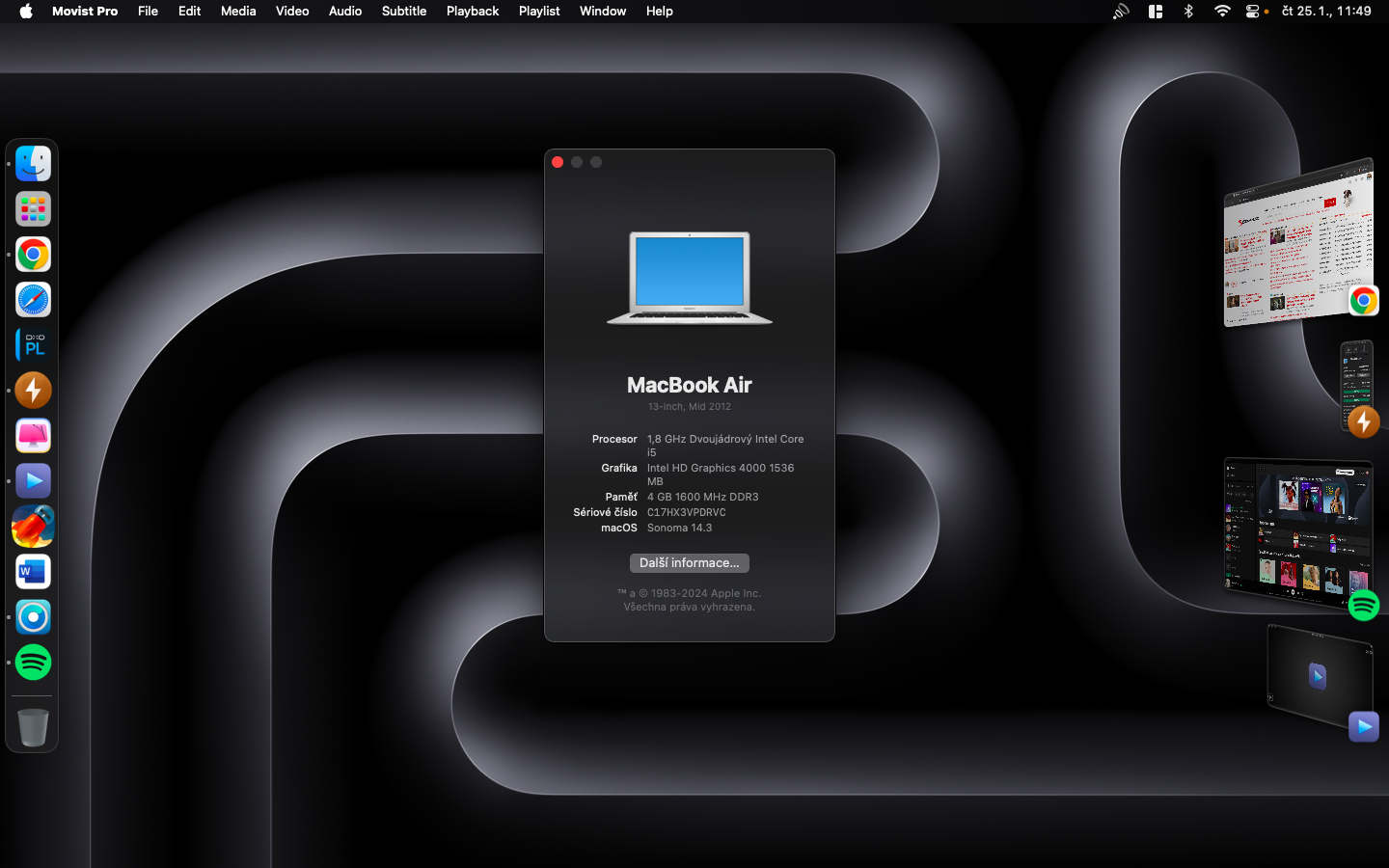The image size is (1389, 868).
Task: Switch to the Movist Pro window thumbnail
Action: point(1320,677)
